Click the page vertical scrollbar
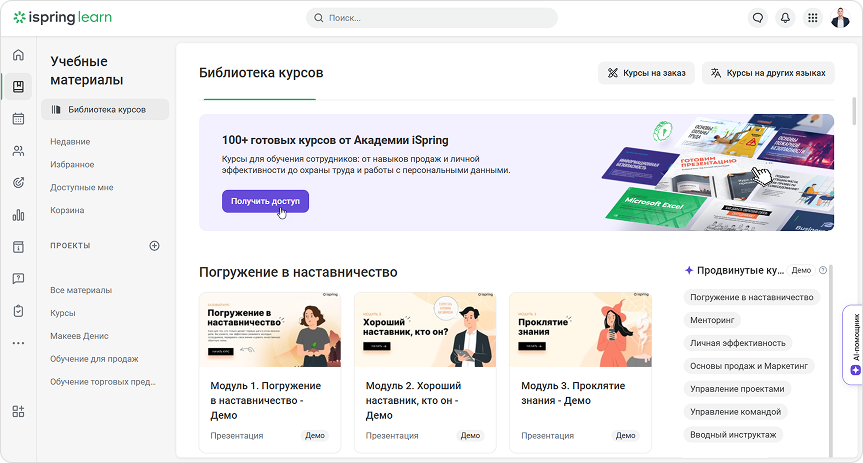Image resolution: width=863 pixels, height=463 pixels. (x=854, y=111)
